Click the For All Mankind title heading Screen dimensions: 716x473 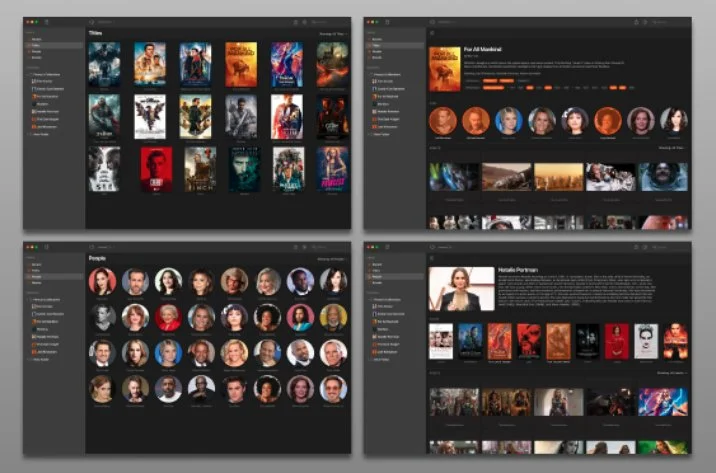point(483,49)
